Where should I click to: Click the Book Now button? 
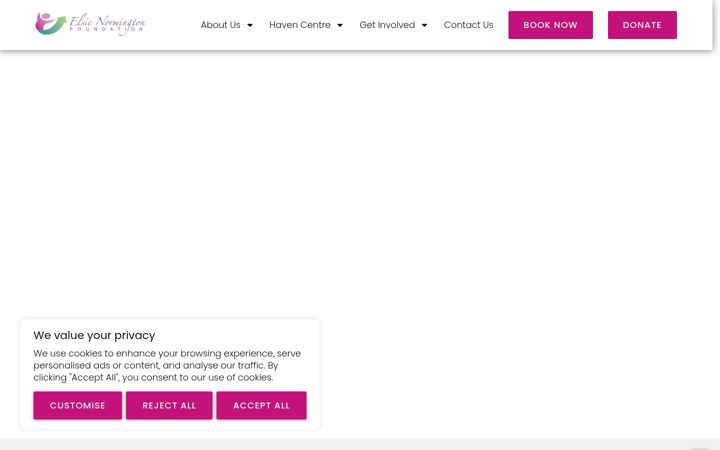550,25
